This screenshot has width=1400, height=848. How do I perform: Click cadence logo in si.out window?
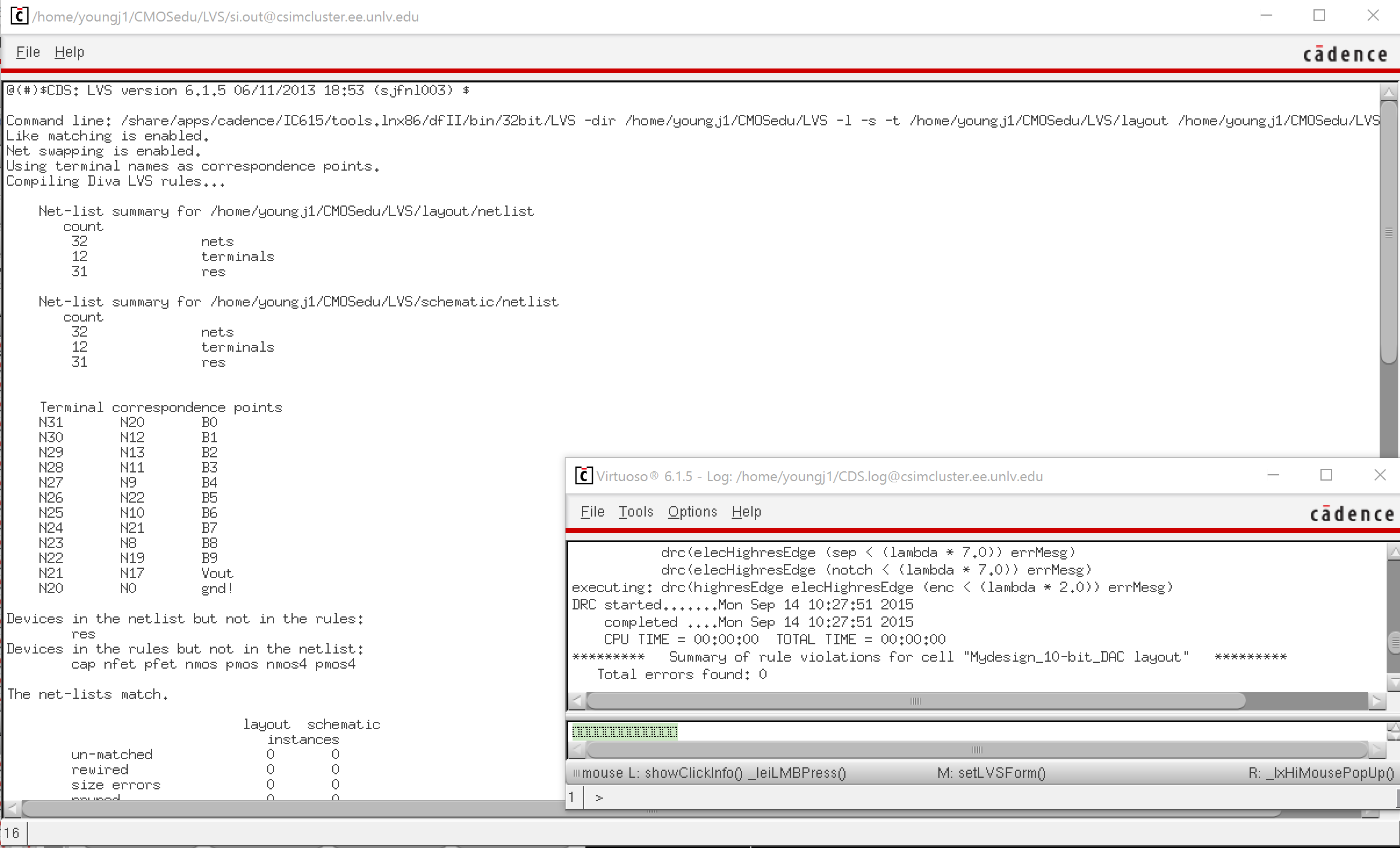pos(1345,55)
